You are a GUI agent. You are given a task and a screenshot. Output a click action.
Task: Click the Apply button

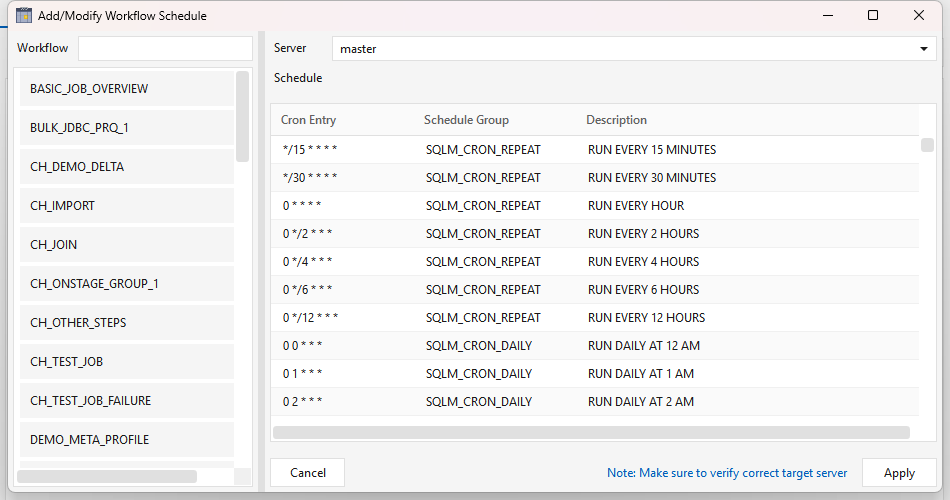pos(899,473)
